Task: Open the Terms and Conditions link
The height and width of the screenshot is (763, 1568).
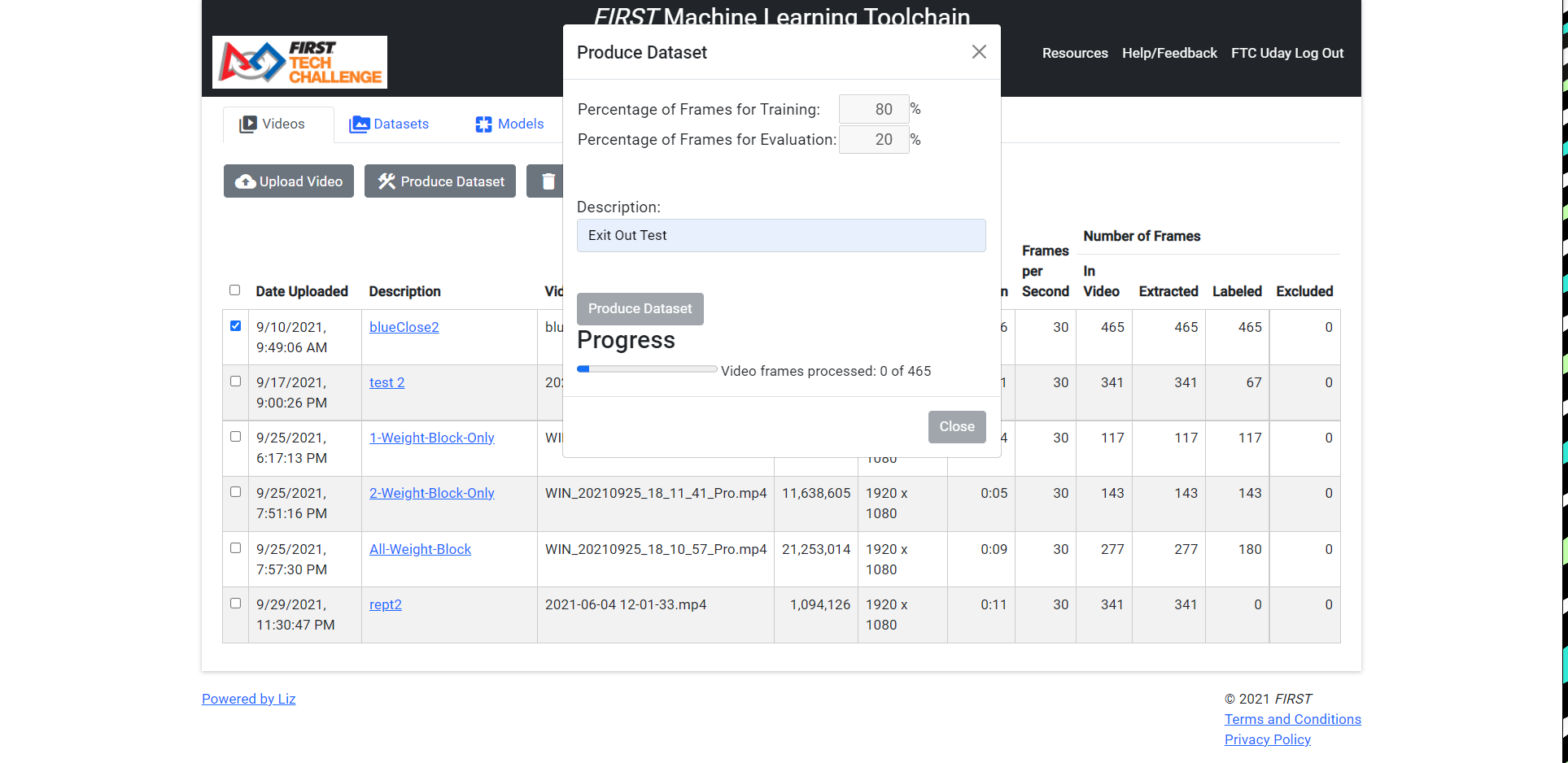Action: pyautogui.click(x=1292, y=718)
